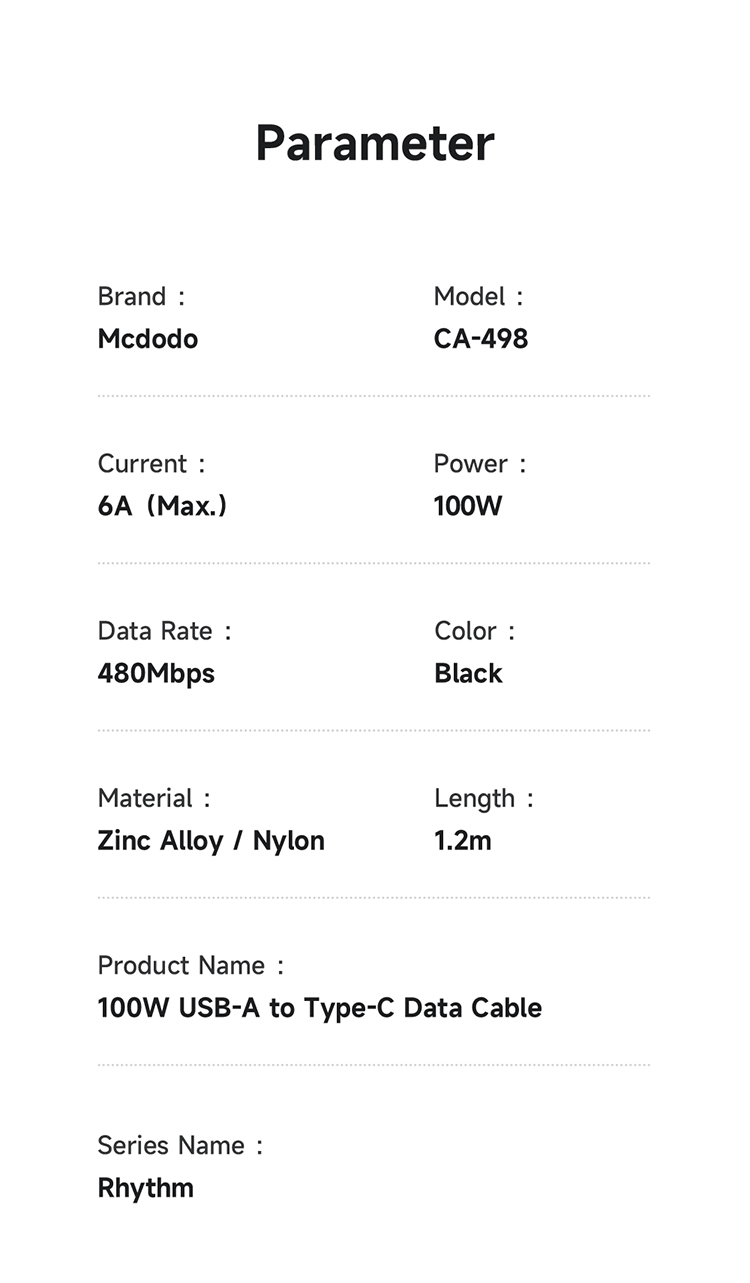Select the Data Rate label
This screenshot has width=750, height=1283.
coord(155,631)
